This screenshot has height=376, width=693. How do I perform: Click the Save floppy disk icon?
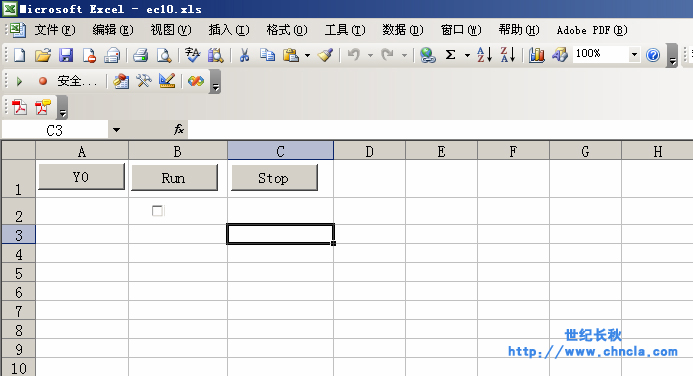pyautogui.click(x=66, y=55)
